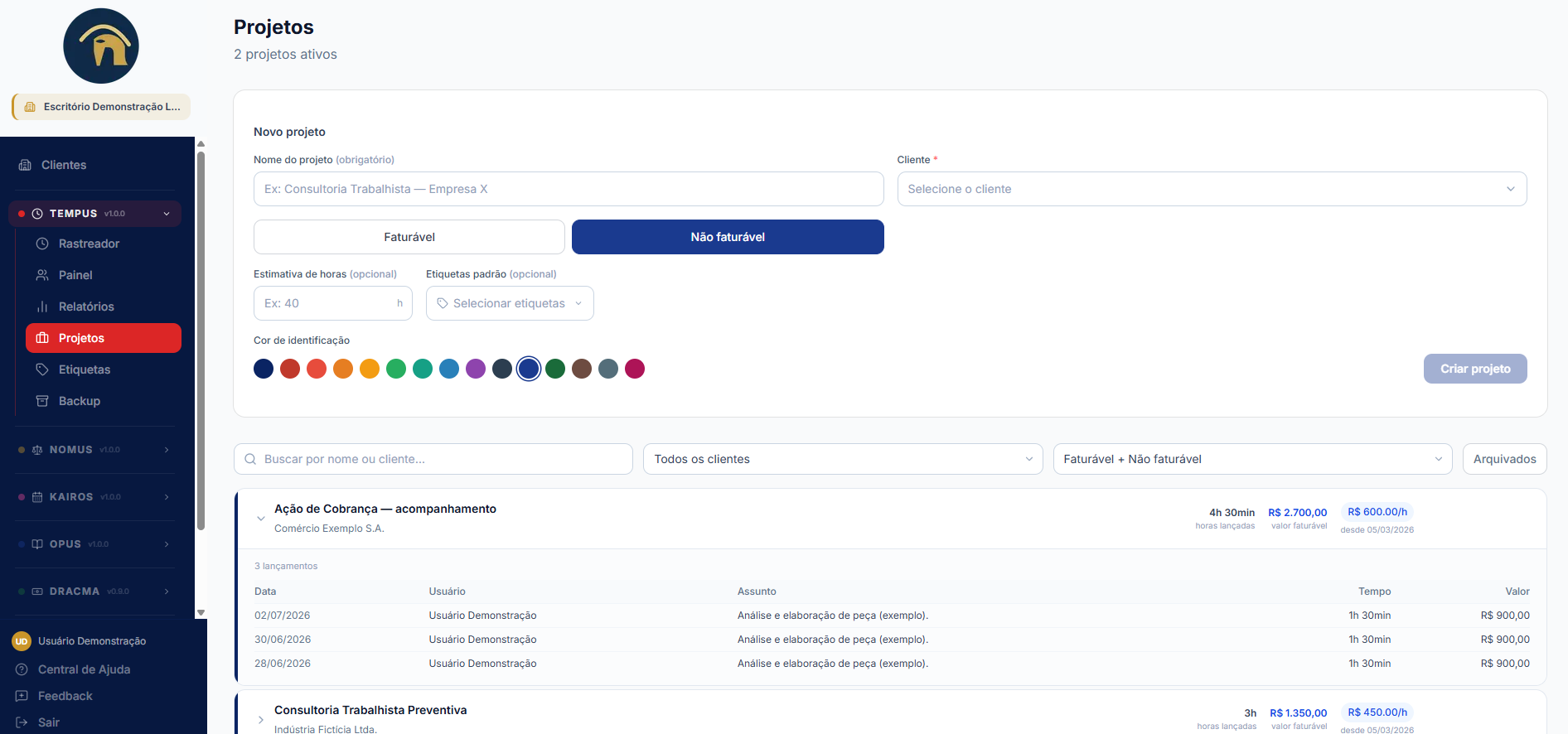Open the Relatórios chart icon
Image resolution: width=1568 pixels, height=734 pixels.
42,307
